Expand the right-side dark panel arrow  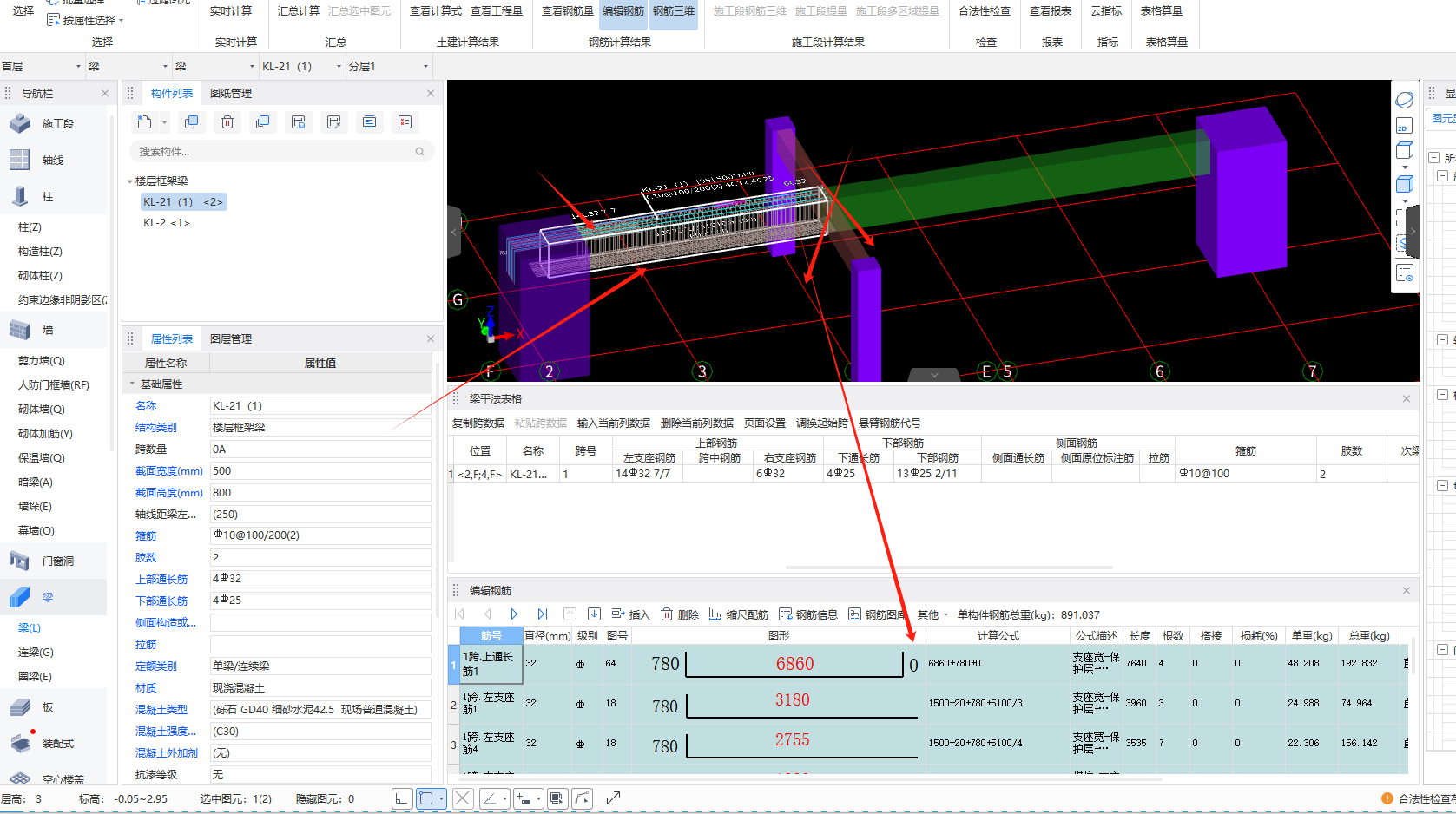[1413, 232]
